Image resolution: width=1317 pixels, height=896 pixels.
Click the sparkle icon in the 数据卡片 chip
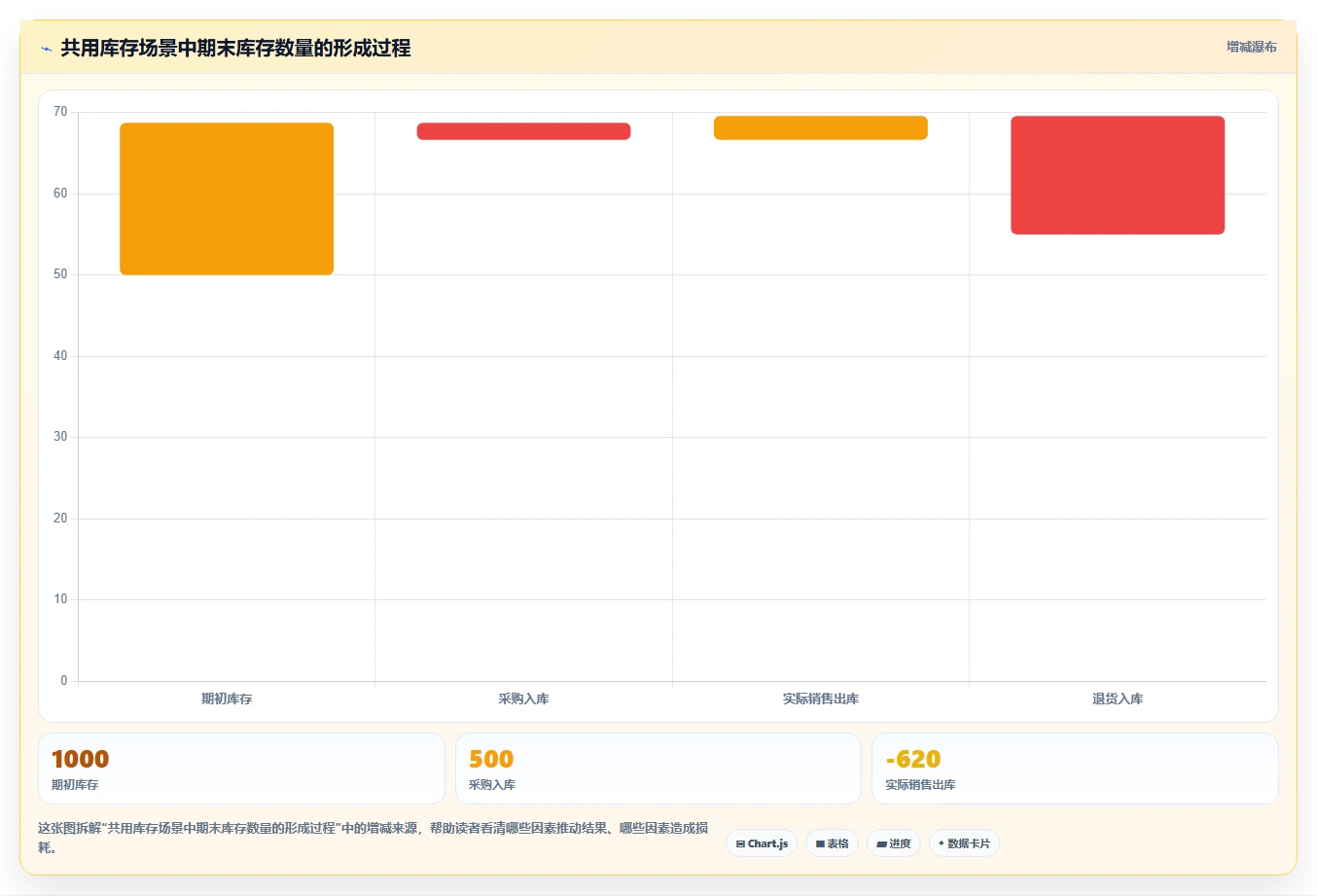coord(941,843)
